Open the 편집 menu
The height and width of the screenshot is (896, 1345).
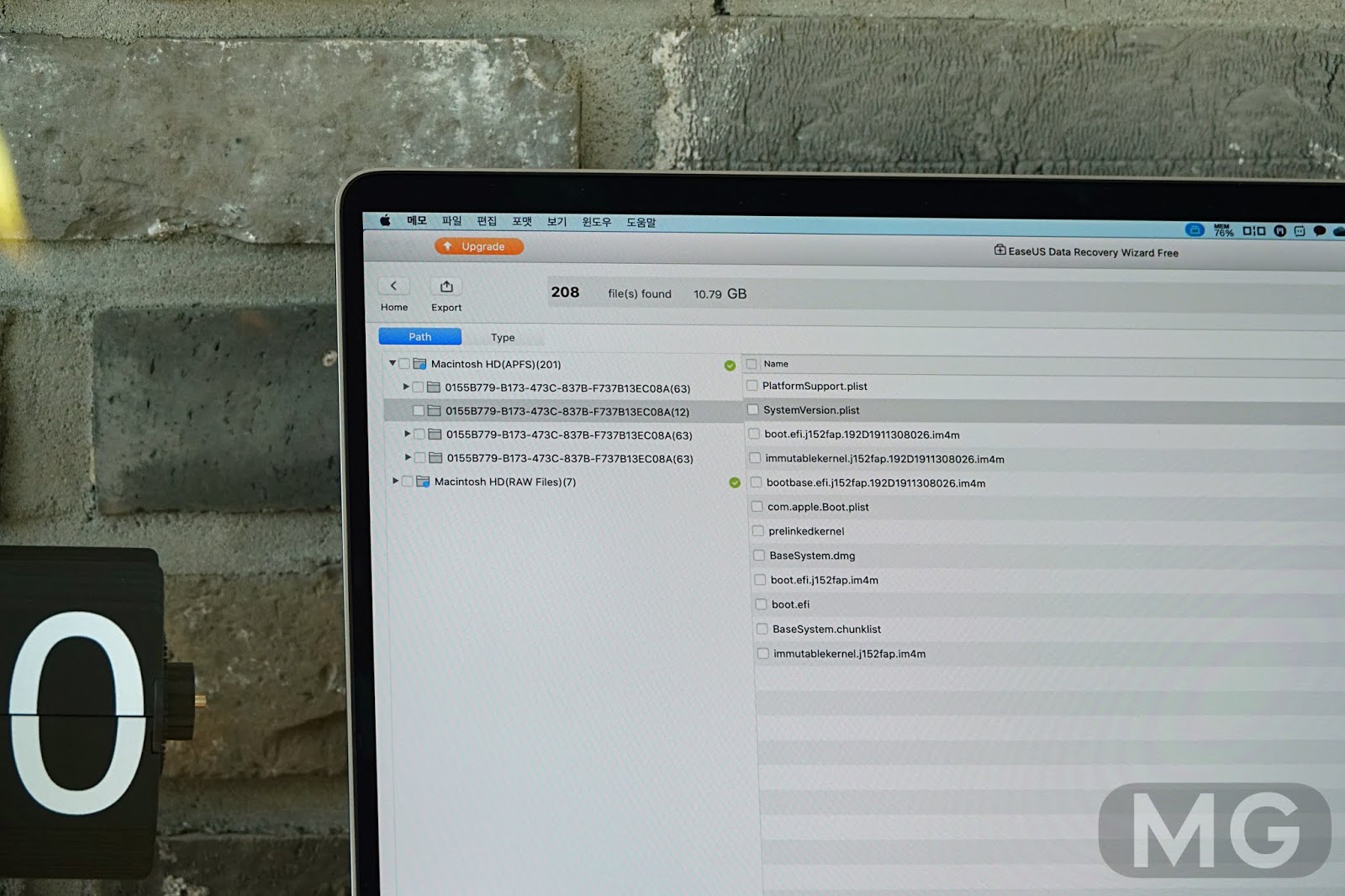tap(487, 221)
